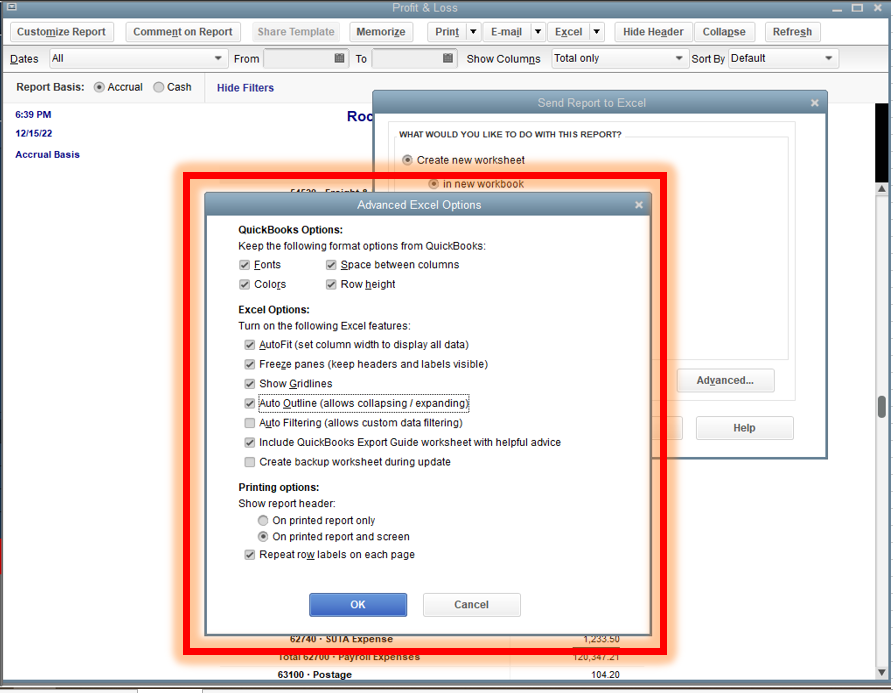Click Memorize button
The width and height of the screenshot is (893, 693).
point(381,32)
